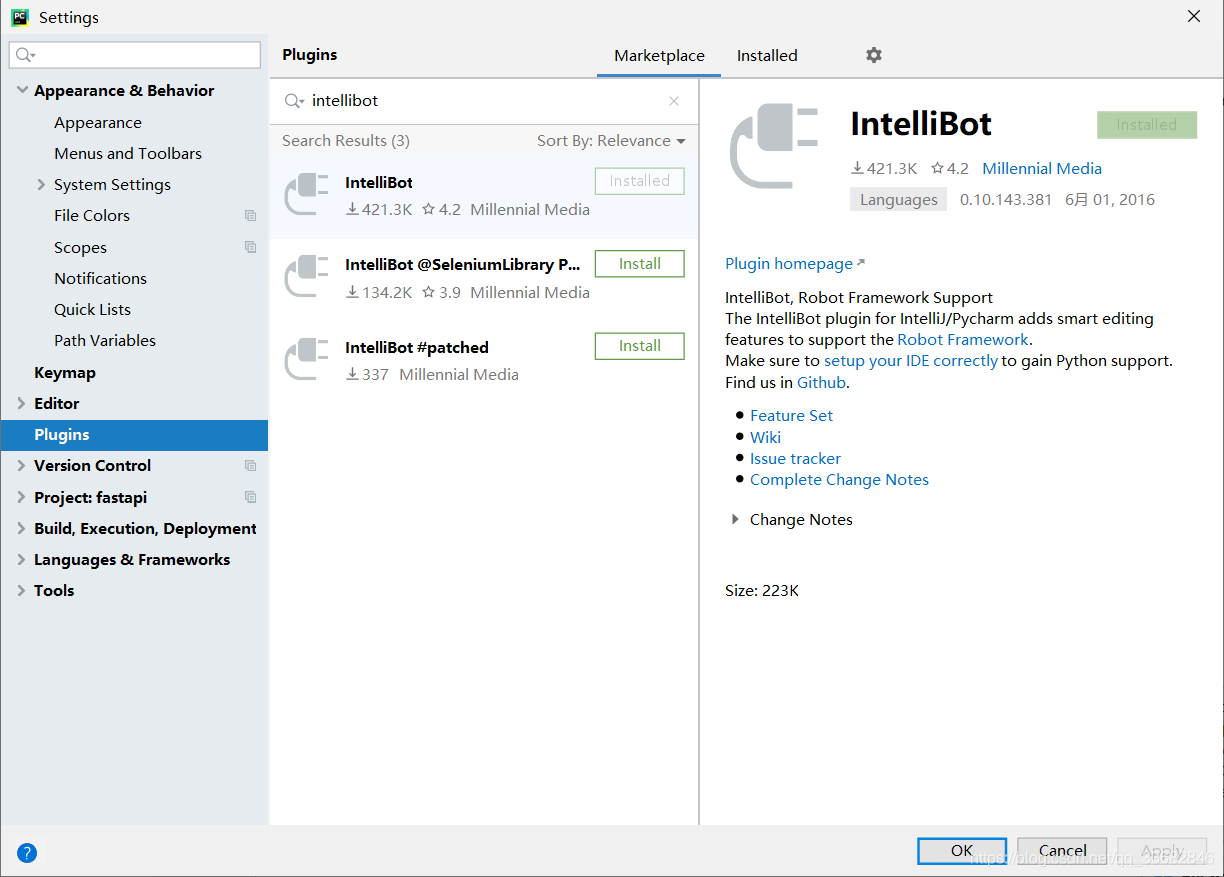The image size is (1224, 877).
Task: Select Keymap in the settings tree
Action: 65,373
